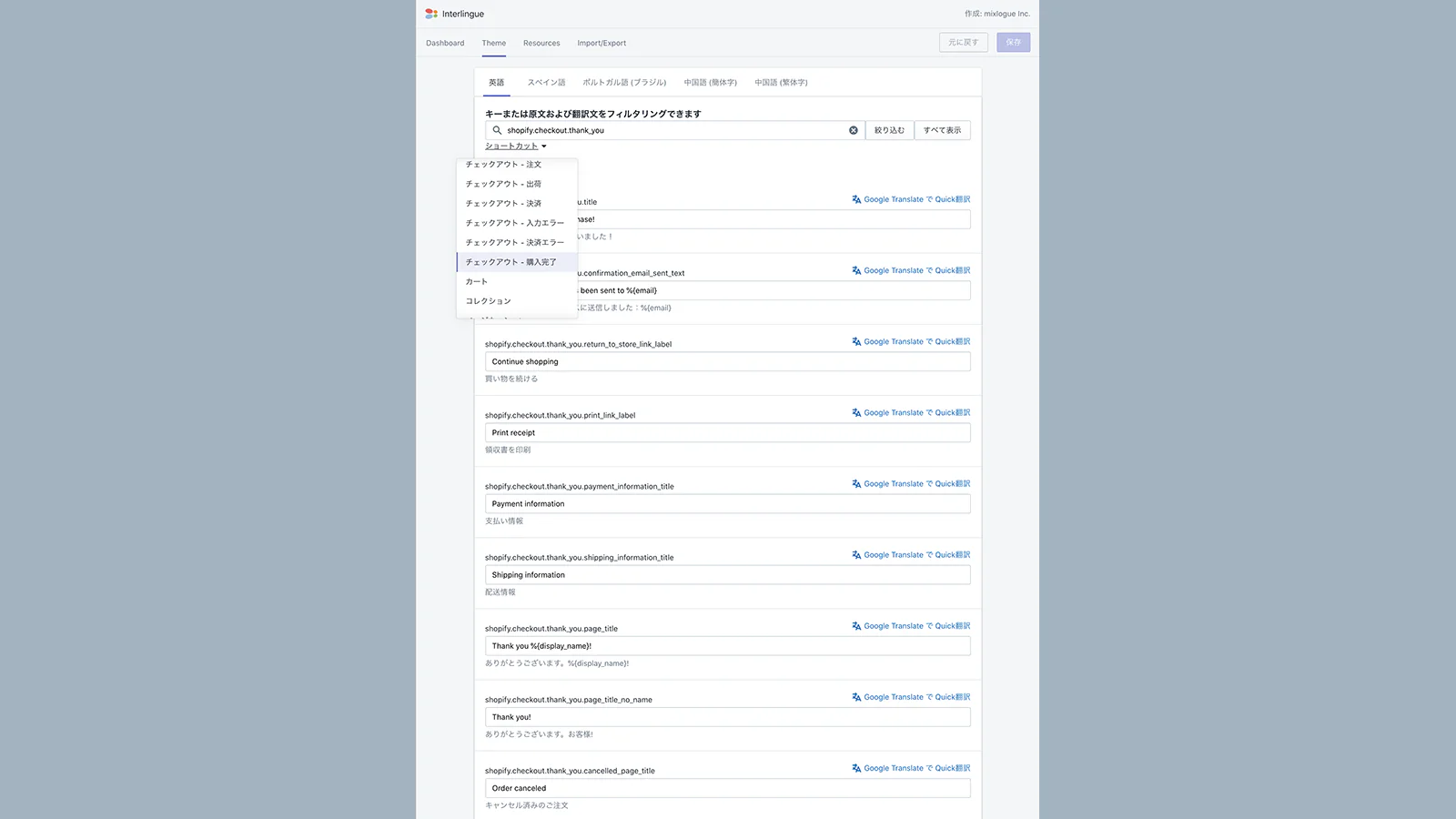Click the 元に戻す button

click(x=963, y=42)
